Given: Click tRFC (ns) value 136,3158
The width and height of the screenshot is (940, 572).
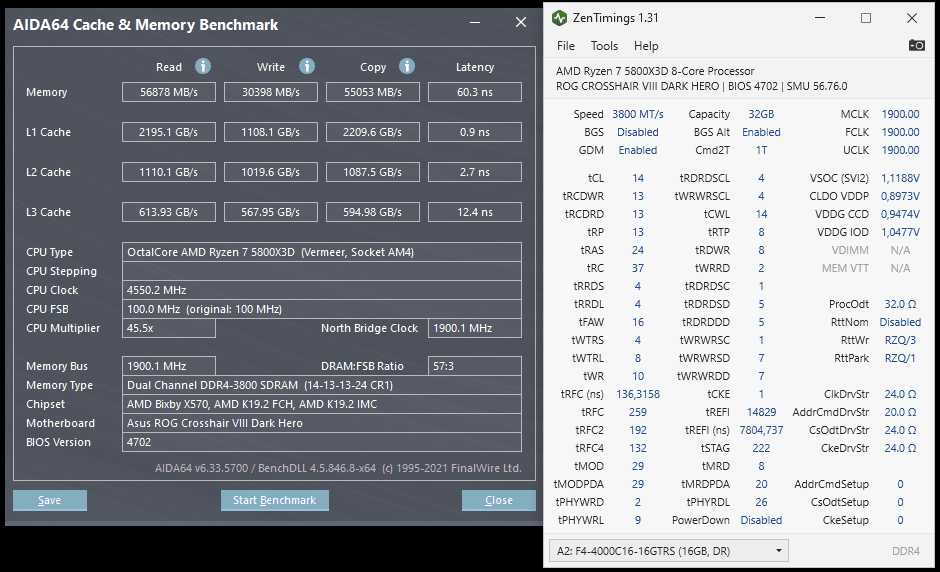Looking at the screenshot, I should pyautogui.click(x=638, y=394).
